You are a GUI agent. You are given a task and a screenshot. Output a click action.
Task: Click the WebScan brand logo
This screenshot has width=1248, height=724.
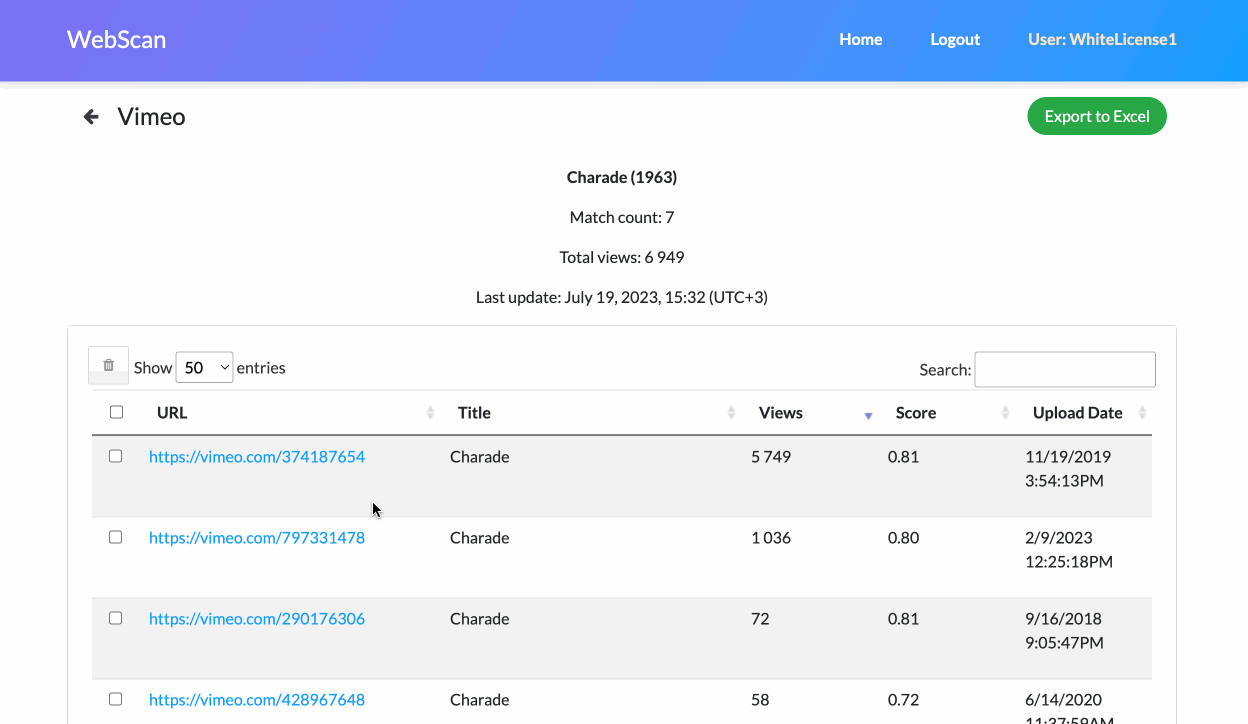pos(116,39)
